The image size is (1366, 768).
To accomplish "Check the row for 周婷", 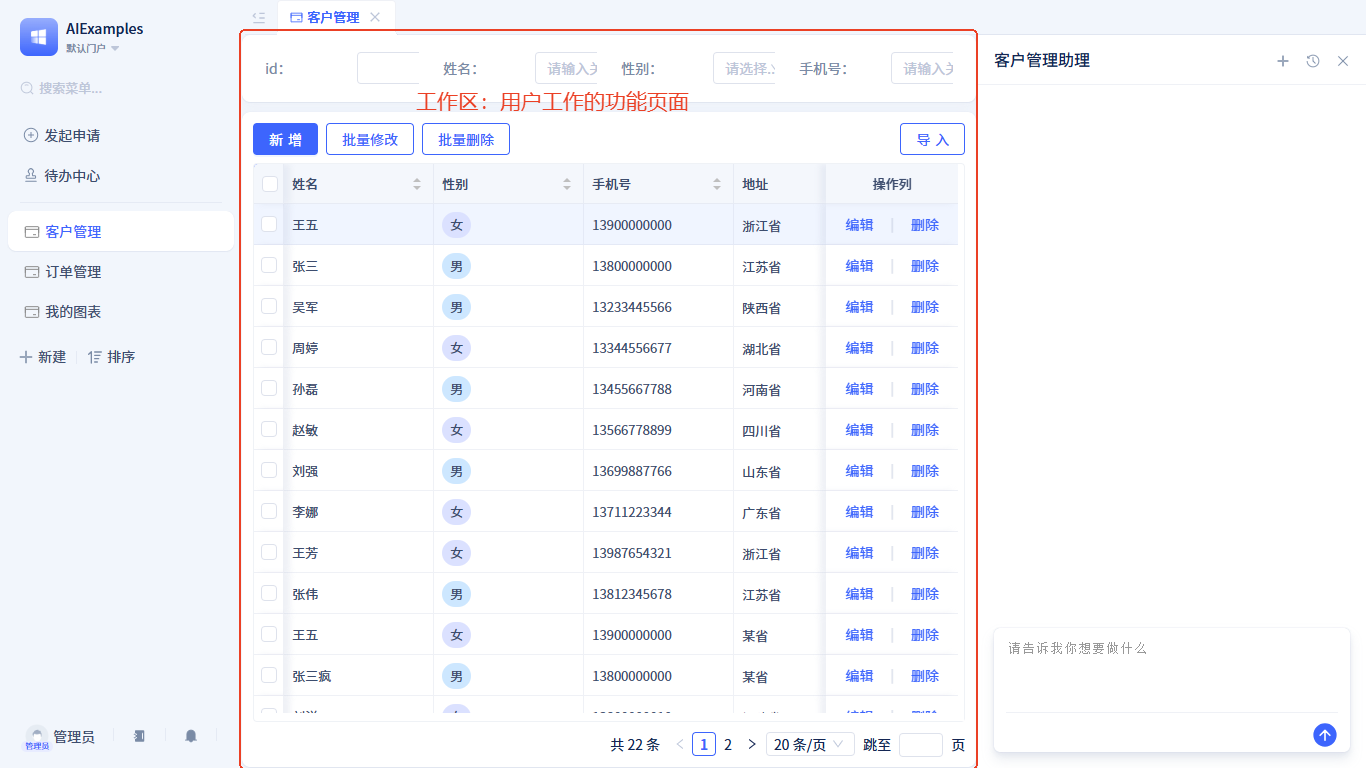I will point(269,347).
